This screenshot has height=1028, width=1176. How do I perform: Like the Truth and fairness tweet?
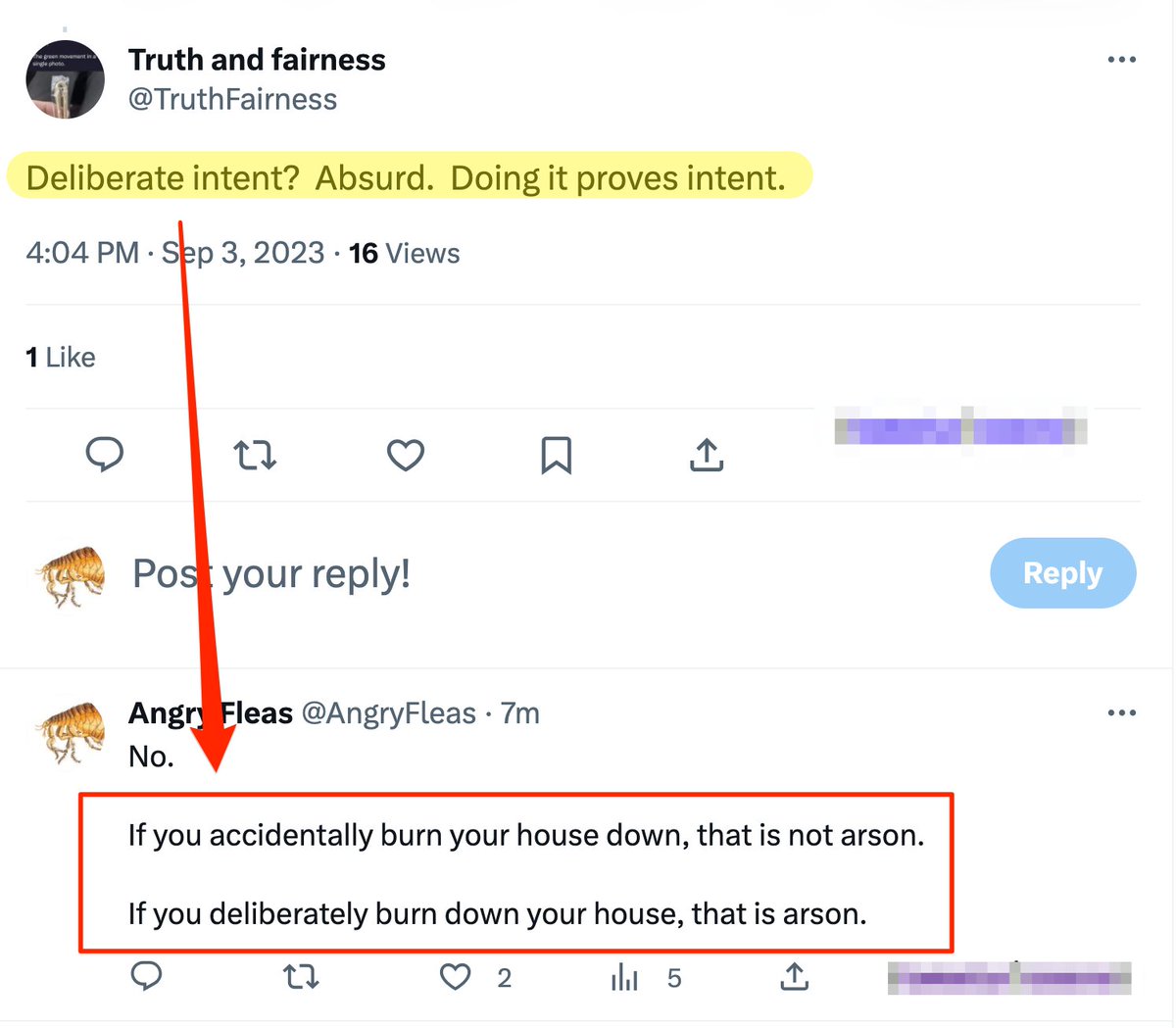tap(406, 455)
